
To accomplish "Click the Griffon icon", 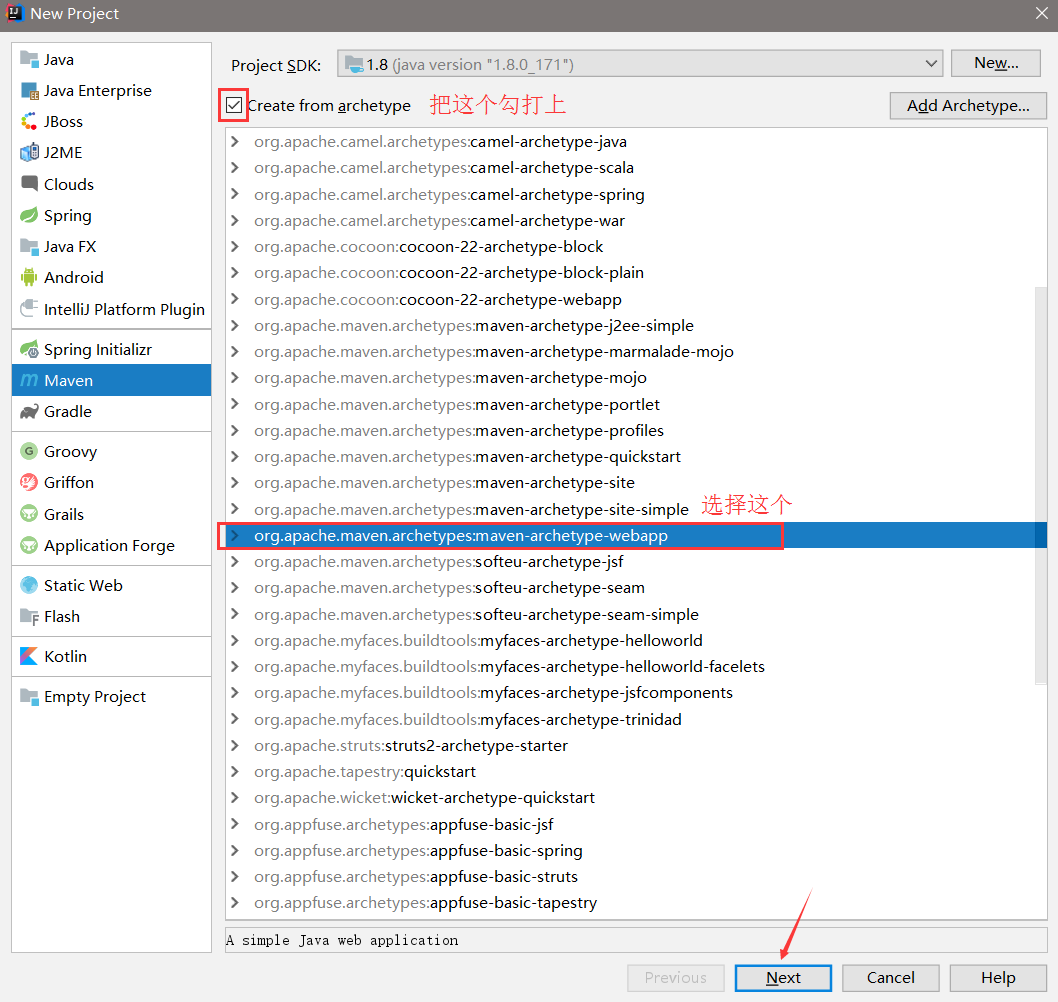I will pos(29,482).
